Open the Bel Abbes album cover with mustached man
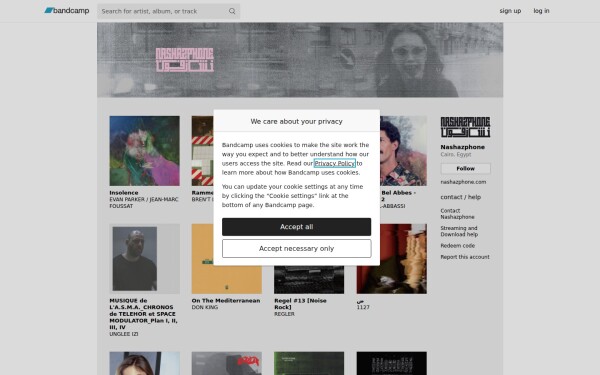This screenshot has width=600, height=375. (403, 151)
